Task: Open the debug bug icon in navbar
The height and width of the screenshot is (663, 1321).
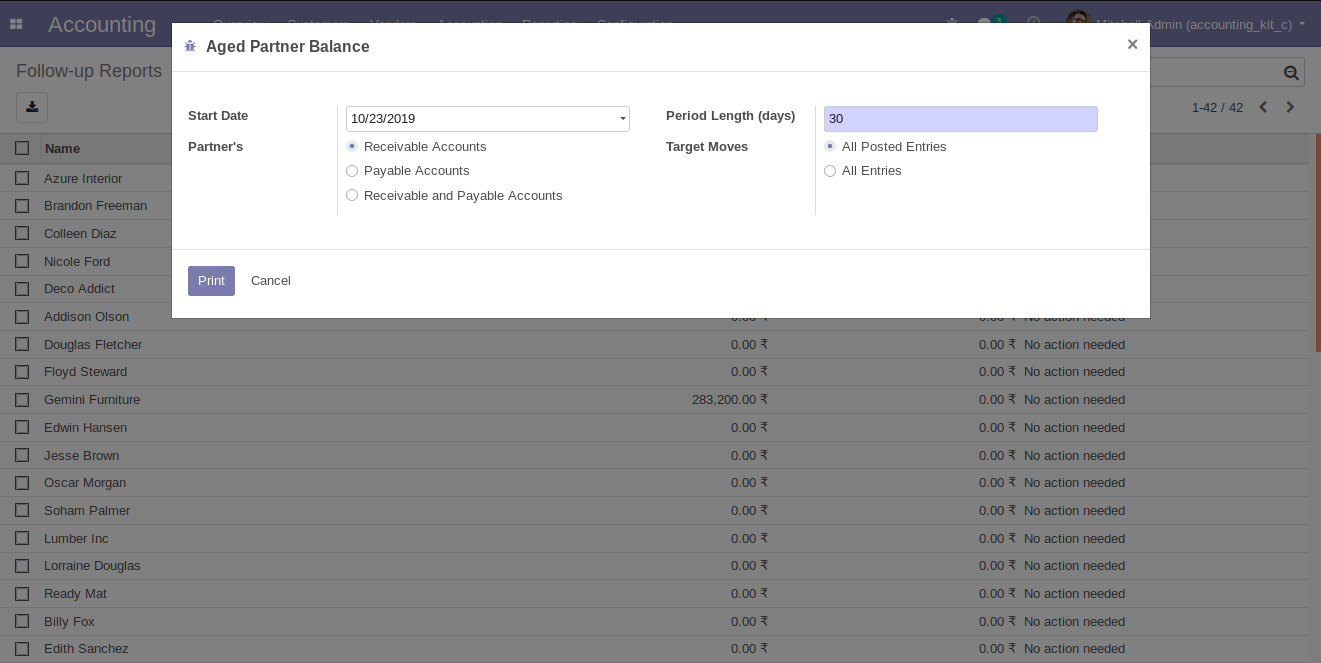Action: [952, 23]
